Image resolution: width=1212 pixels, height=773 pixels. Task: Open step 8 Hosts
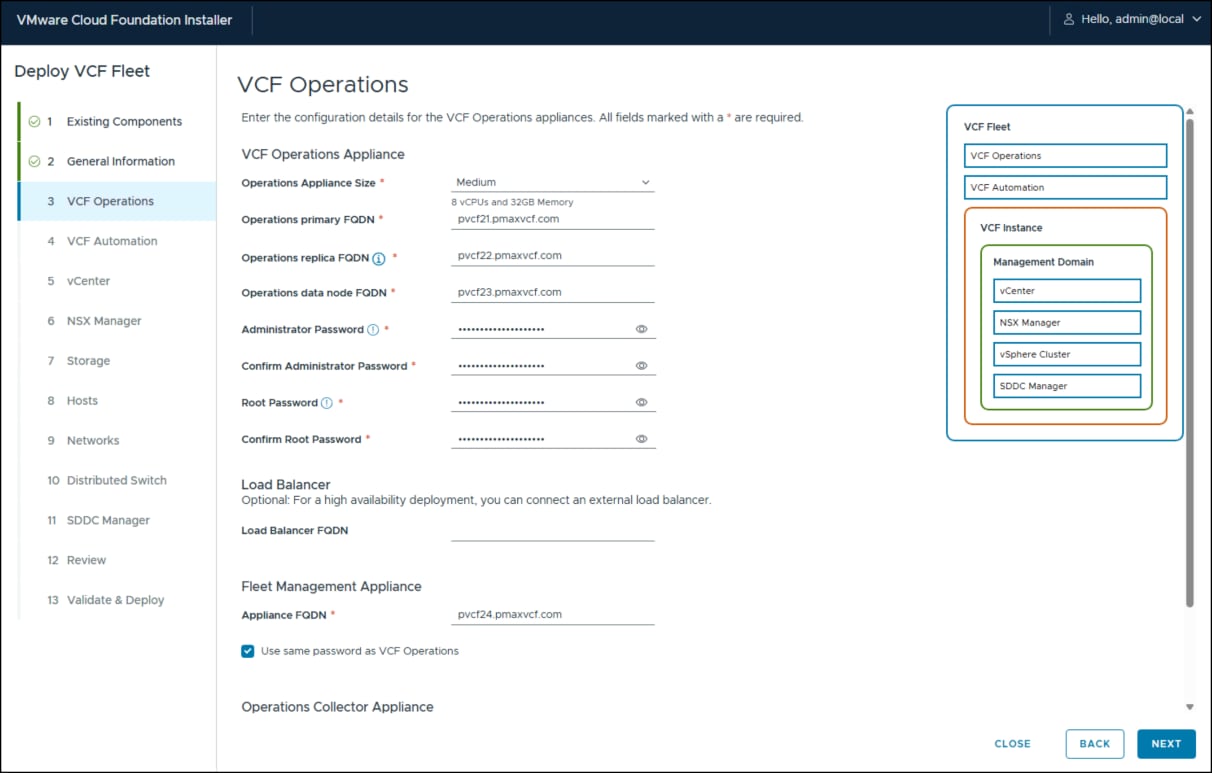click(117, 401)
